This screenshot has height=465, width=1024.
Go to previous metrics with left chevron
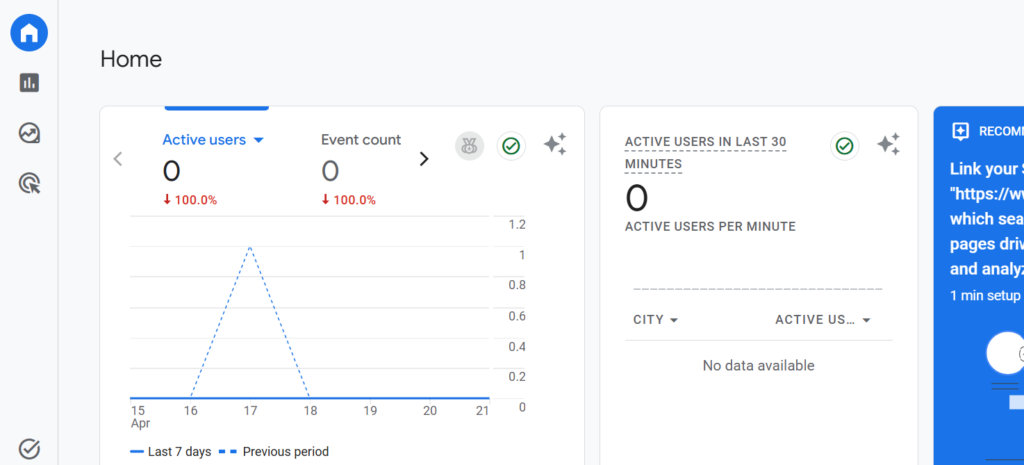(x=118, y=158)
